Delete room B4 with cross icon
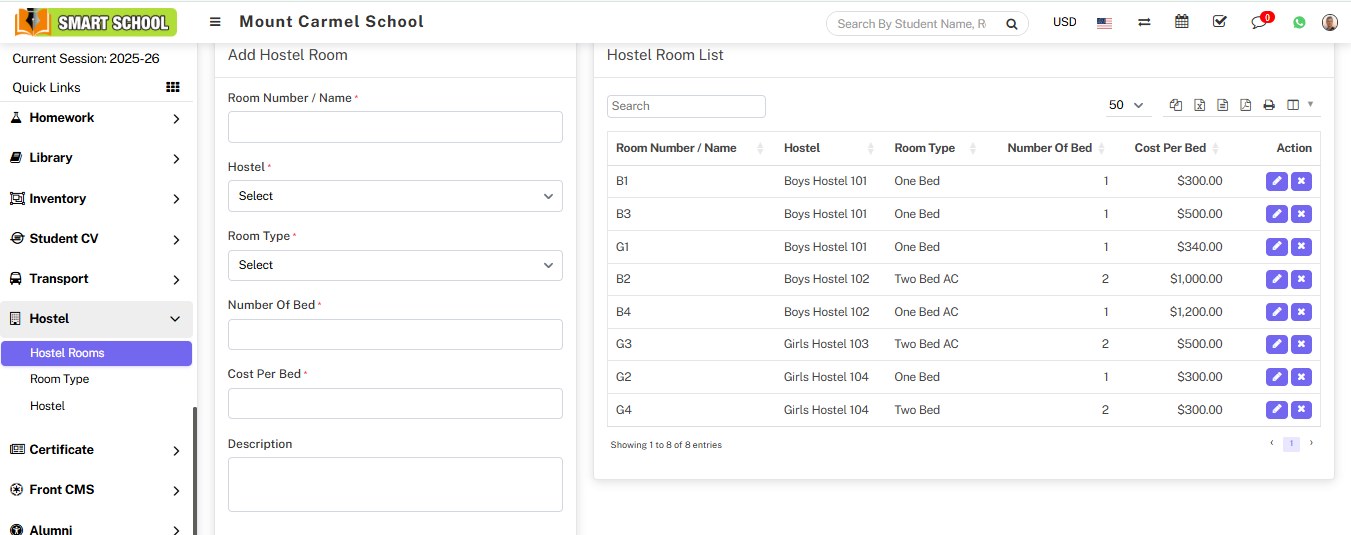Image resolution: width=1351 pixels, height=535 pixels. click(x=1301, y=312)
